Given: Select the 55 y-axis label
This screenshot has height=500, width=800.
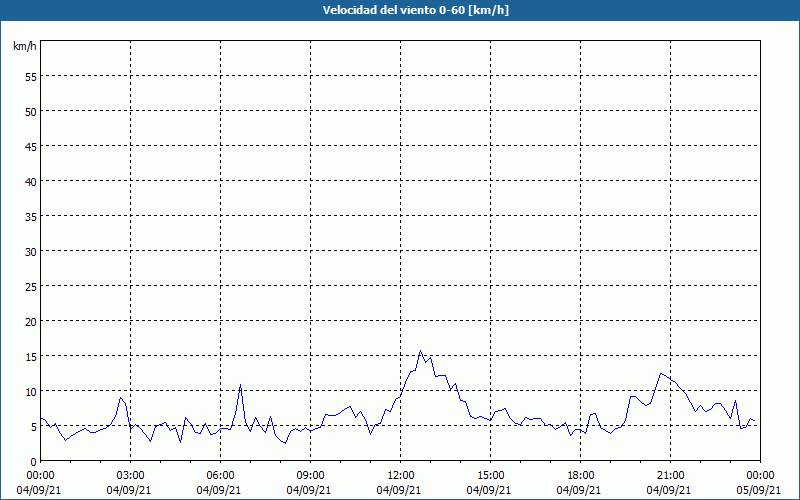Looking at the screenshot, I should click(31, 77).
